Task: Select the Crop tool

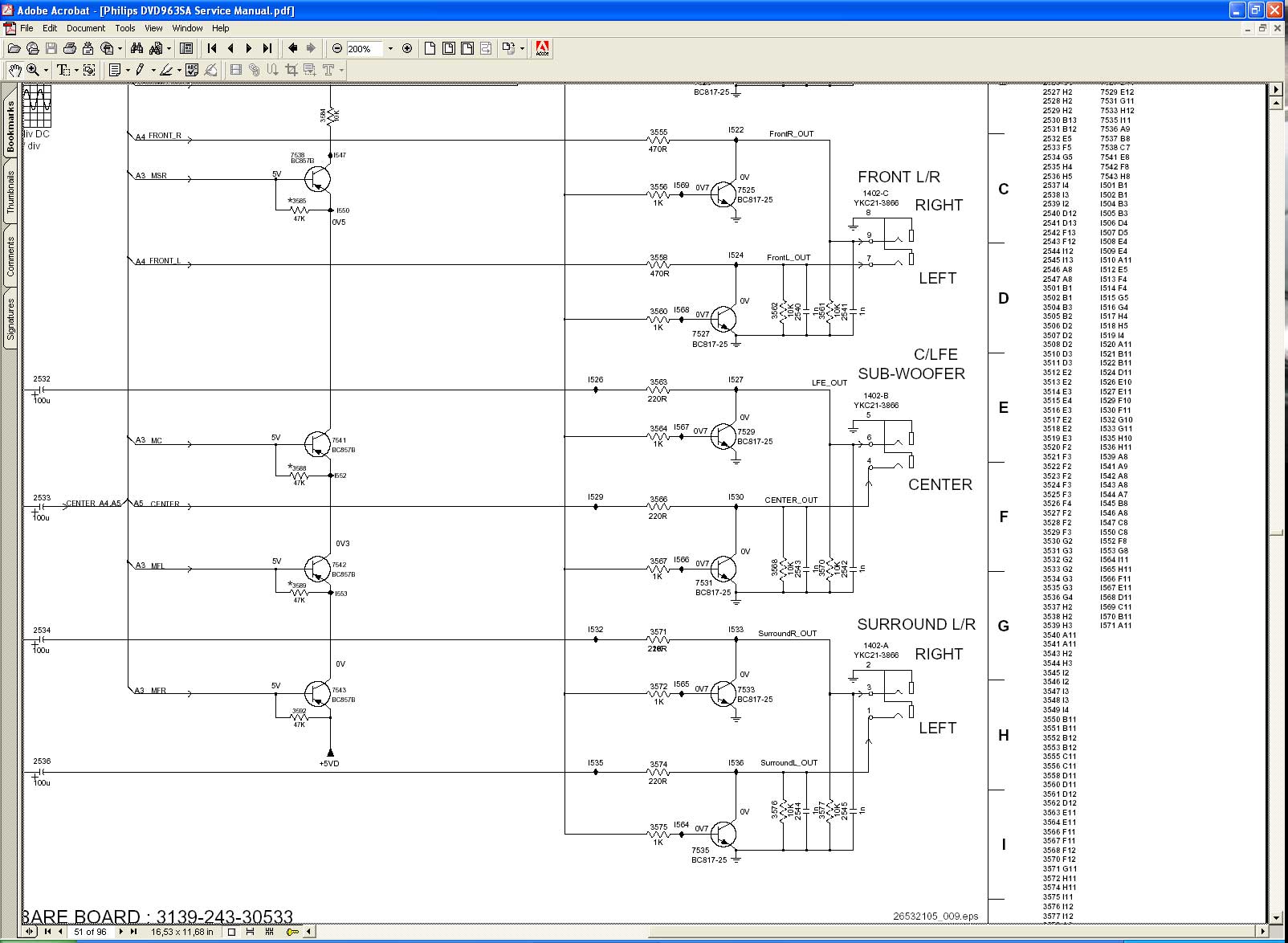Action: tap(291, 70)
